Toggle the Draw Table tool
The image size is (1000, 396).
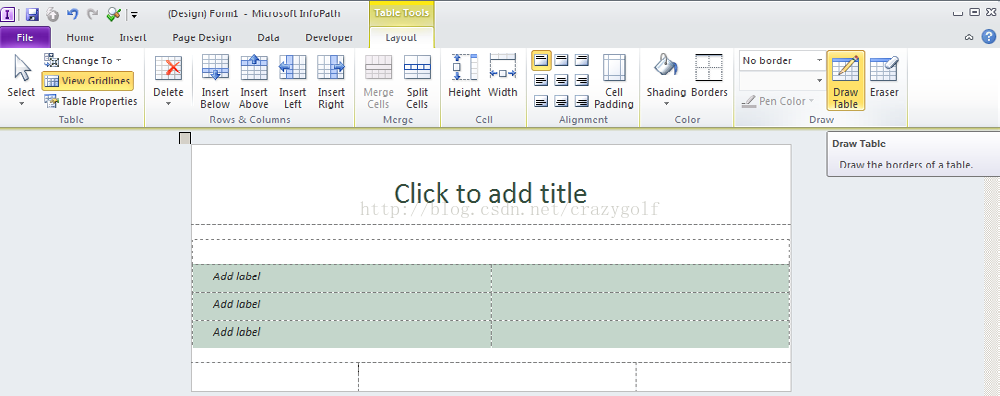846,81
